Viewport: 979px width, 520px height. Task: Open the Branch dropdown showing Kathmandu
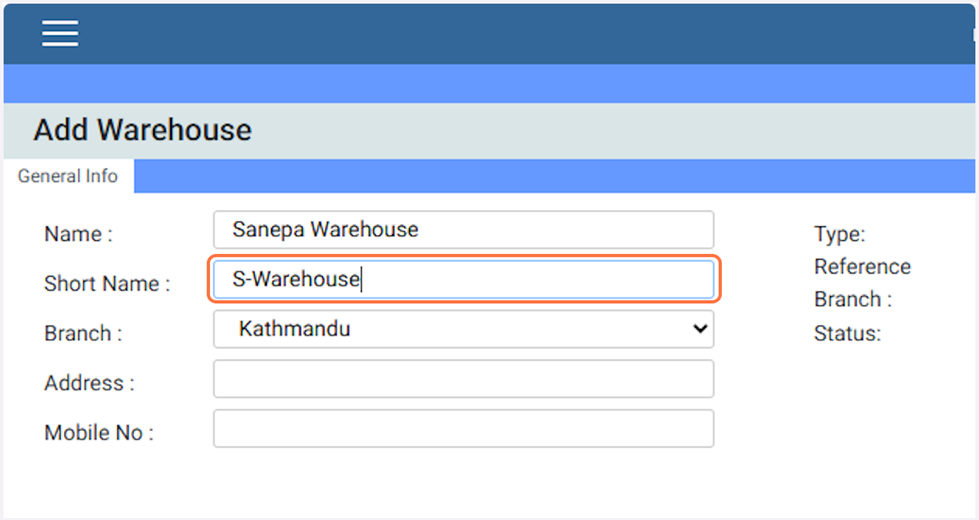(450, 329)
